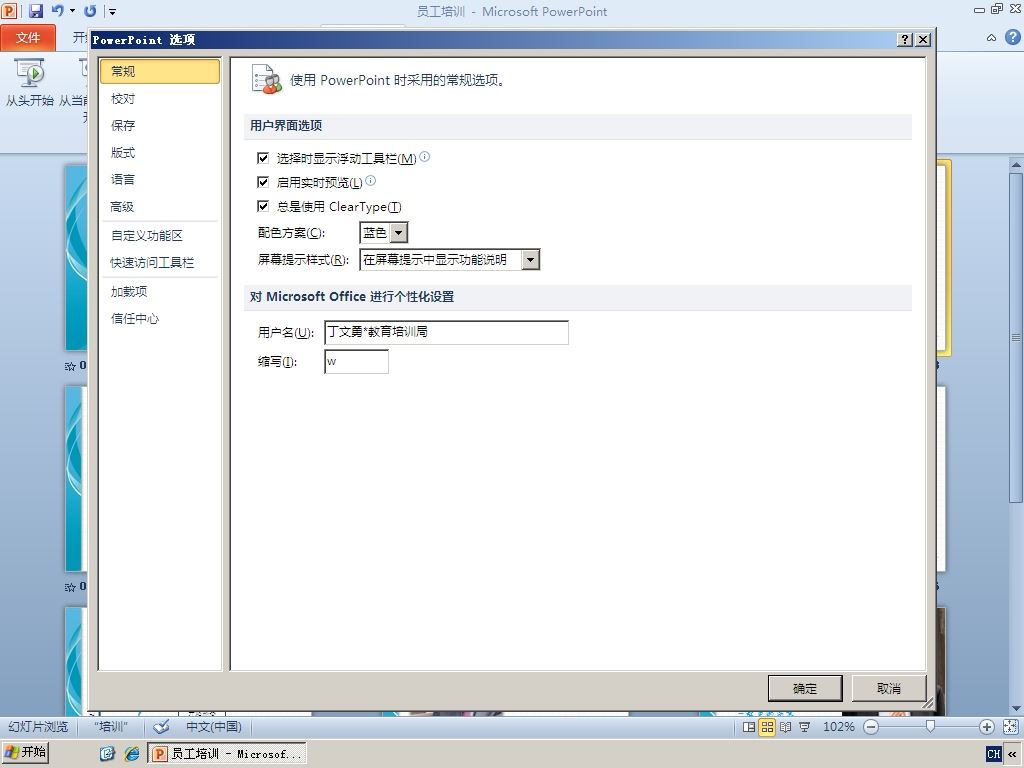
Task: Open the Undo history dropdown arrow
Action: [72, 10]
